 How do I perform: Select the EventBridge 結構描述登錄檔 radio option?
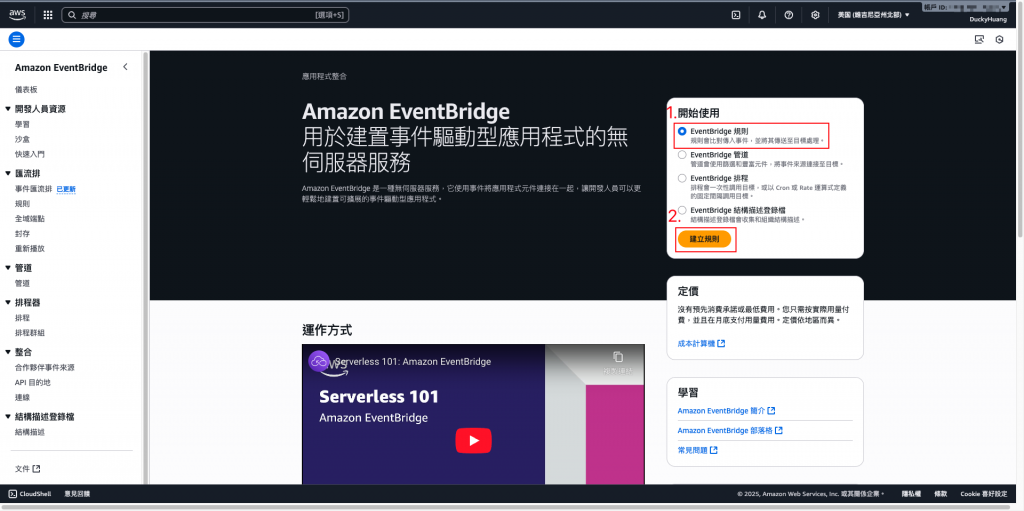(x=682, y=210)
